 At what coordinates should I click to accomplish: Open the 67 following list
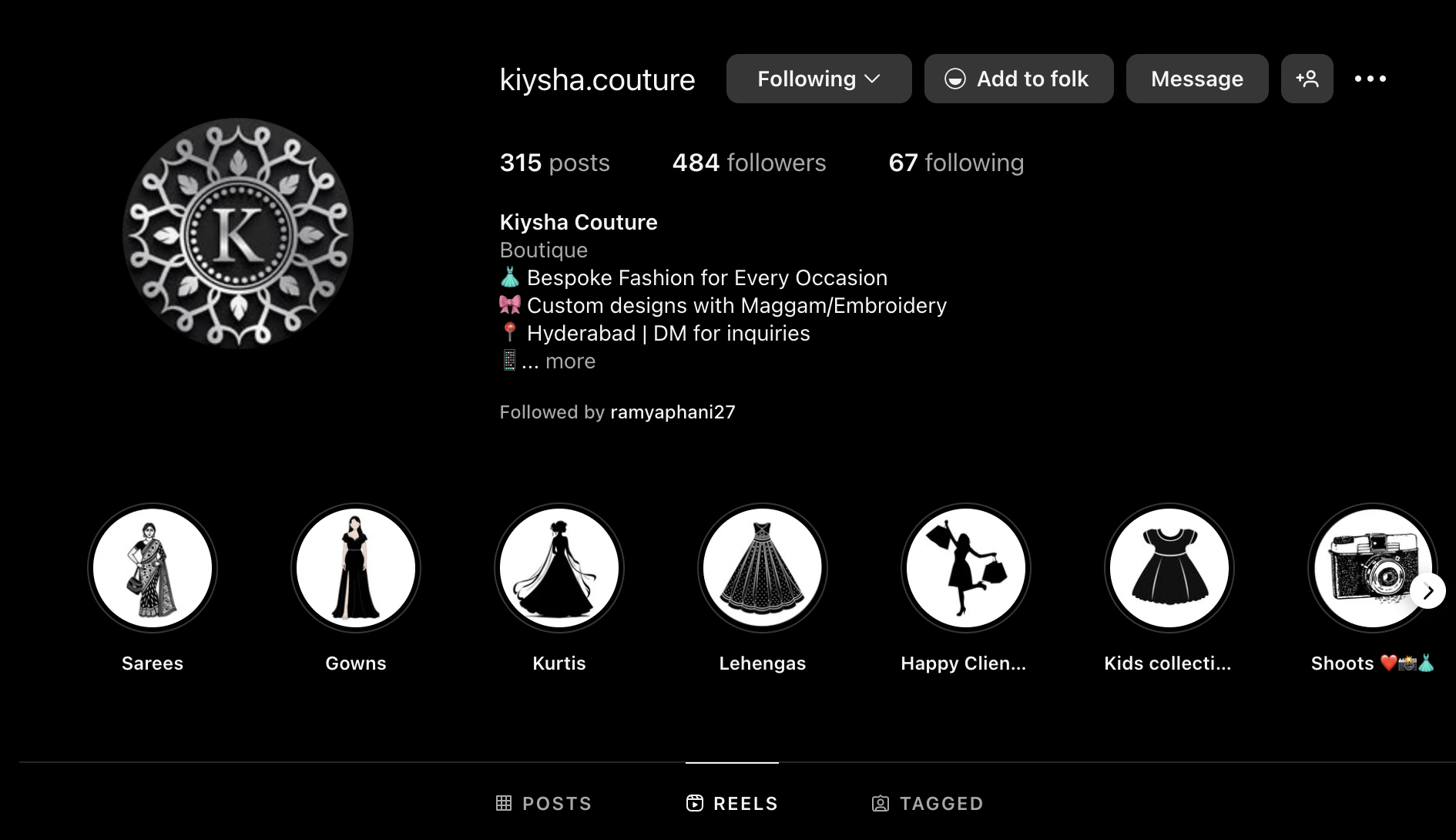pyautogui.click(x=956, y=163)
